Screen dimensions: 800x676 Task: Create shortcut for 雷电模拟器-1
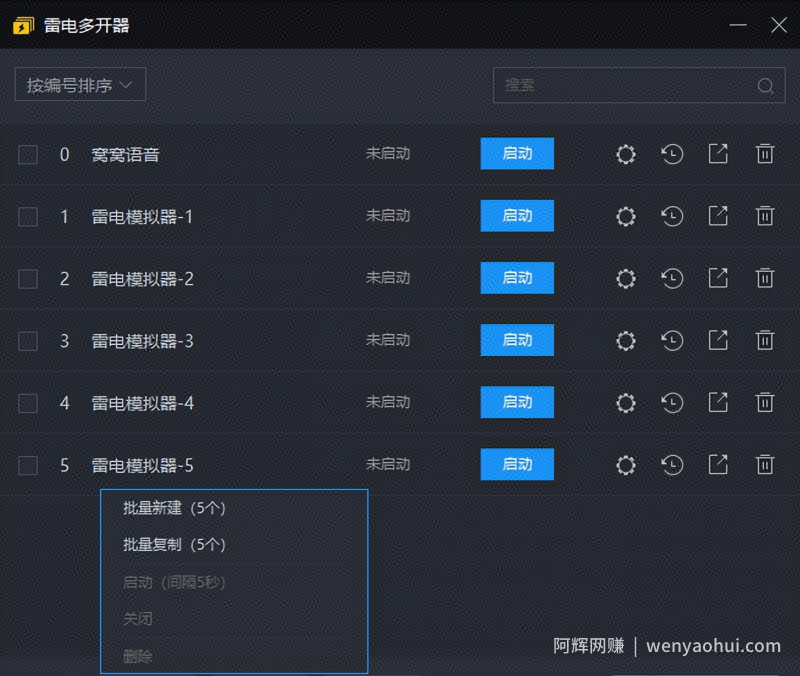[x=718, y=216]
